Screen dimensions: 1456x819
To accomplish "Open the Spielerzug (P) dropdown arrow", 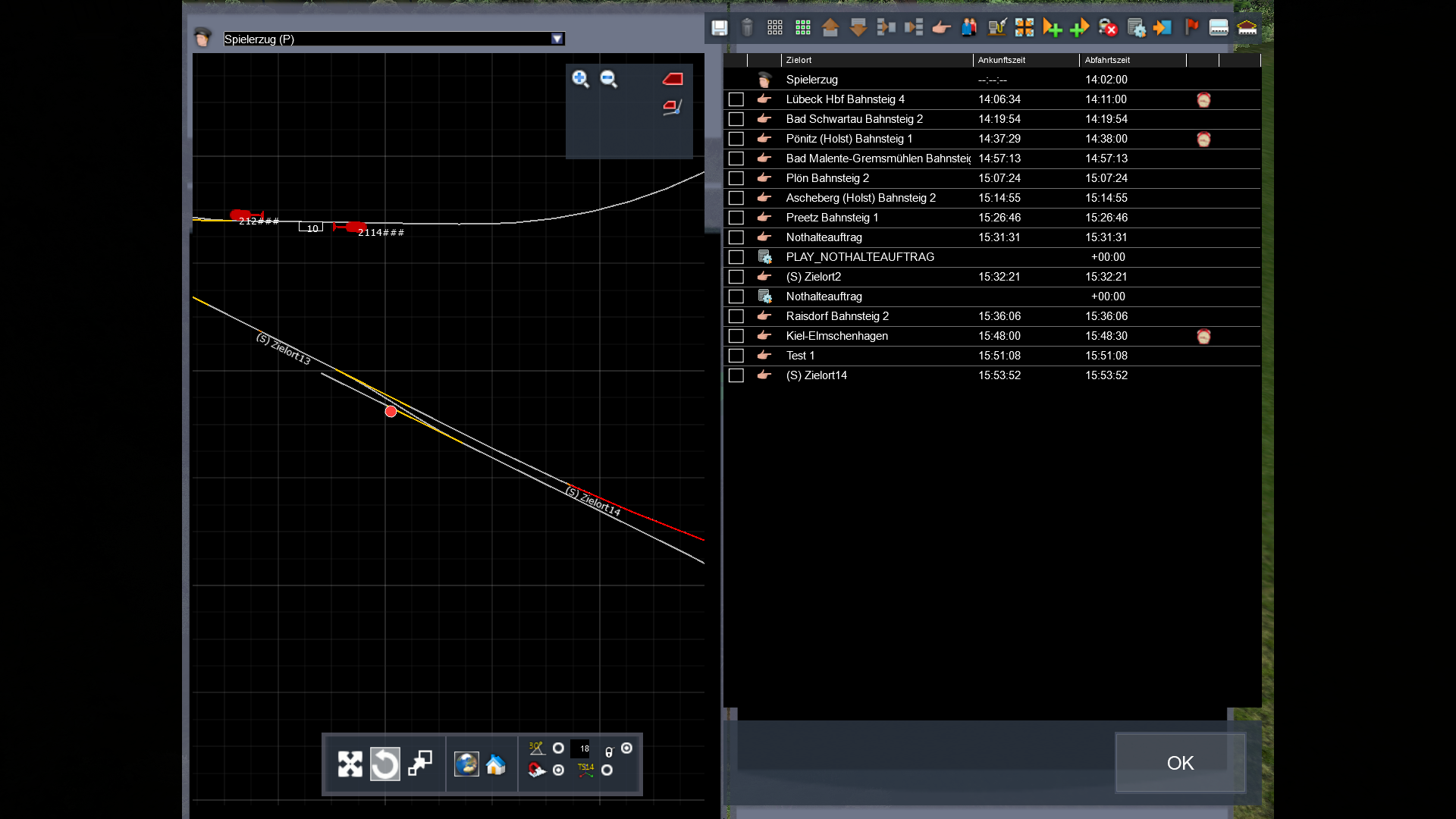I will (x=557, y=39).
